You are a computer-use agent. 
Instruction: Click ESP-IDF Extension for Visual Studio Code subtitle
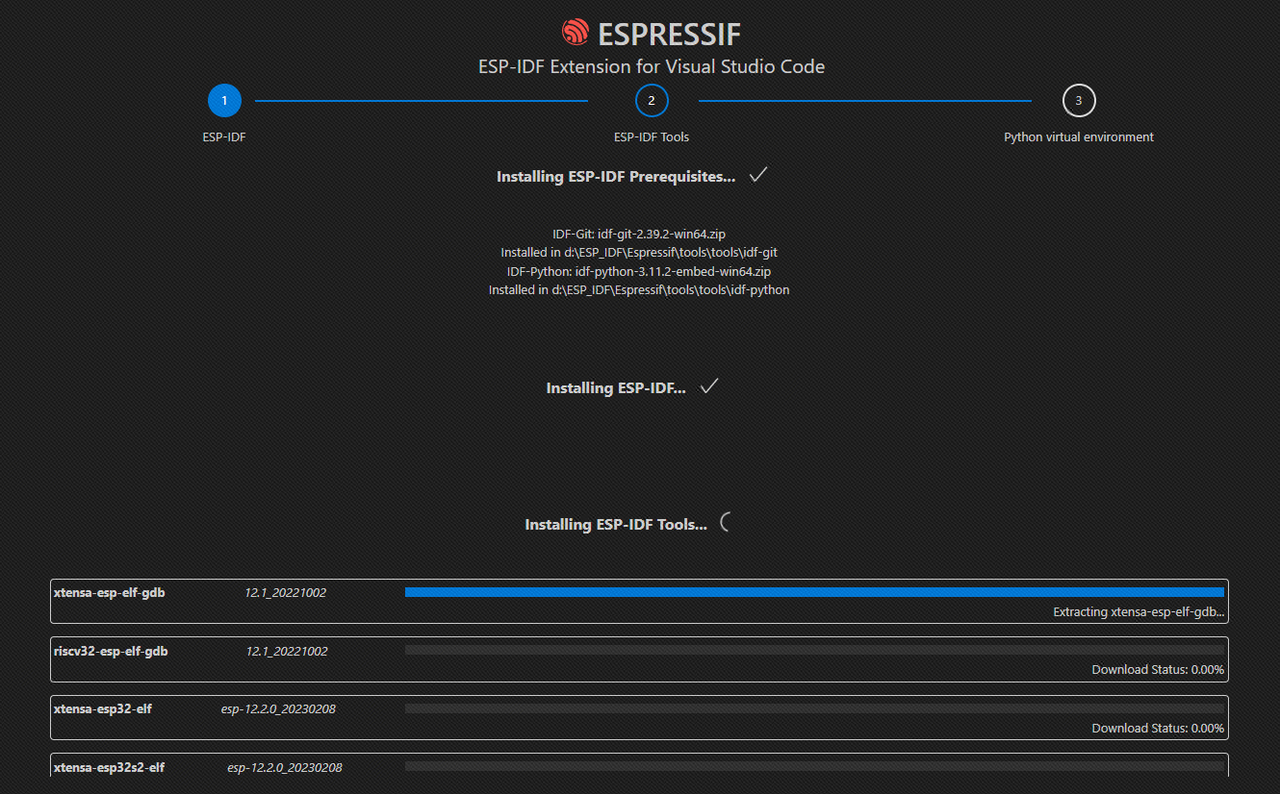tap(651, 67)
